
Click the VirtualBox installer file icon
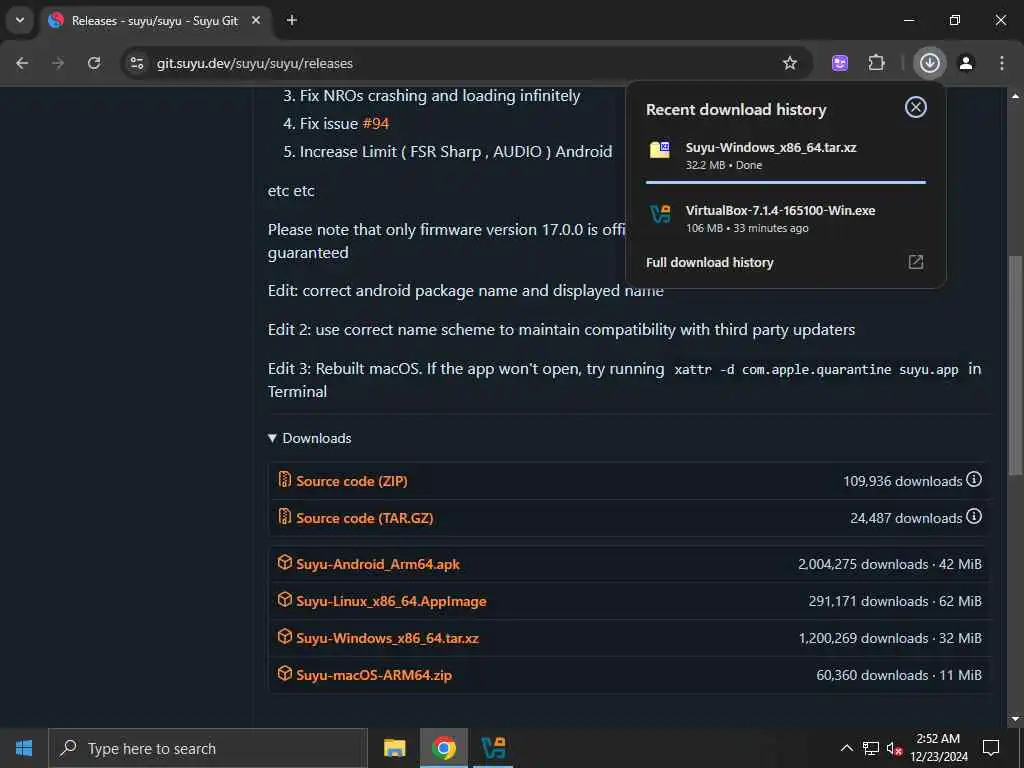[660, 214]
